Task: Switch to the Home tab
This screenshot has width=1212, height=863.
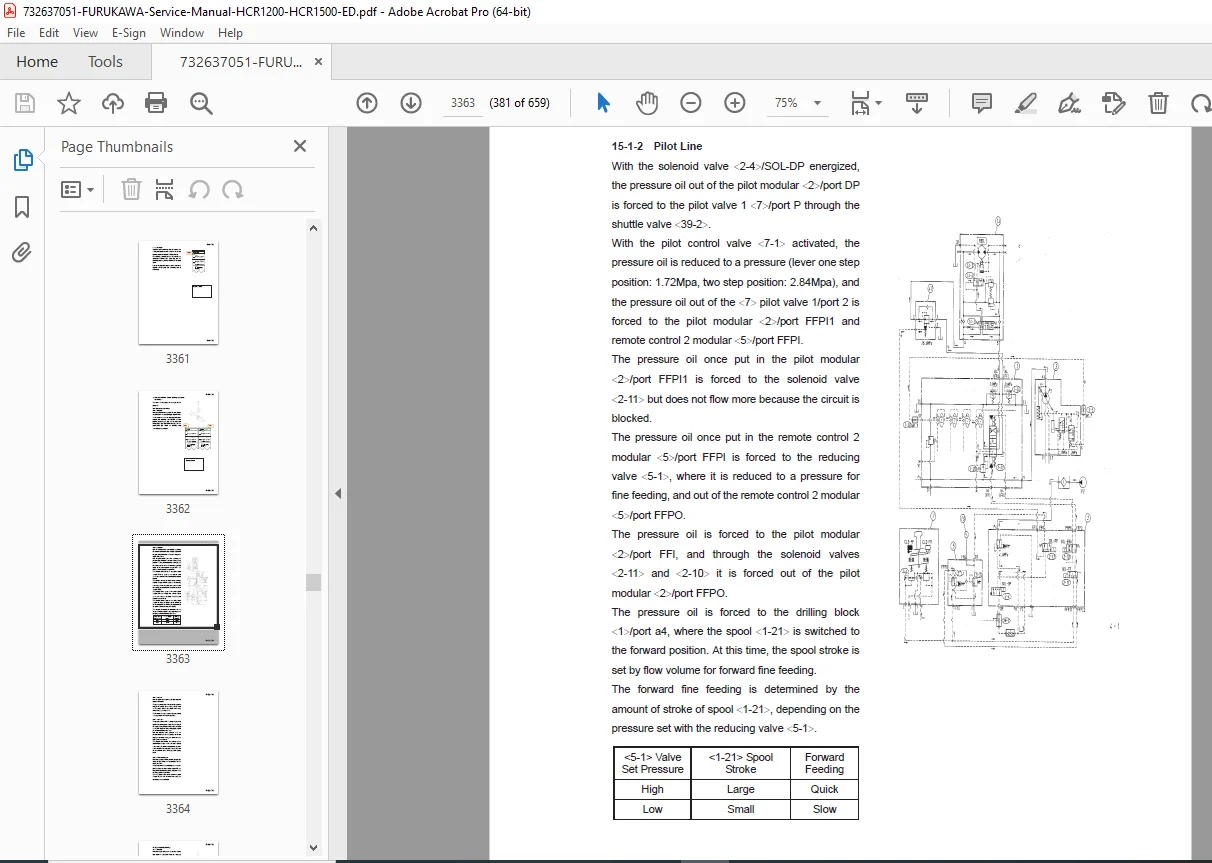Action: 37,62
